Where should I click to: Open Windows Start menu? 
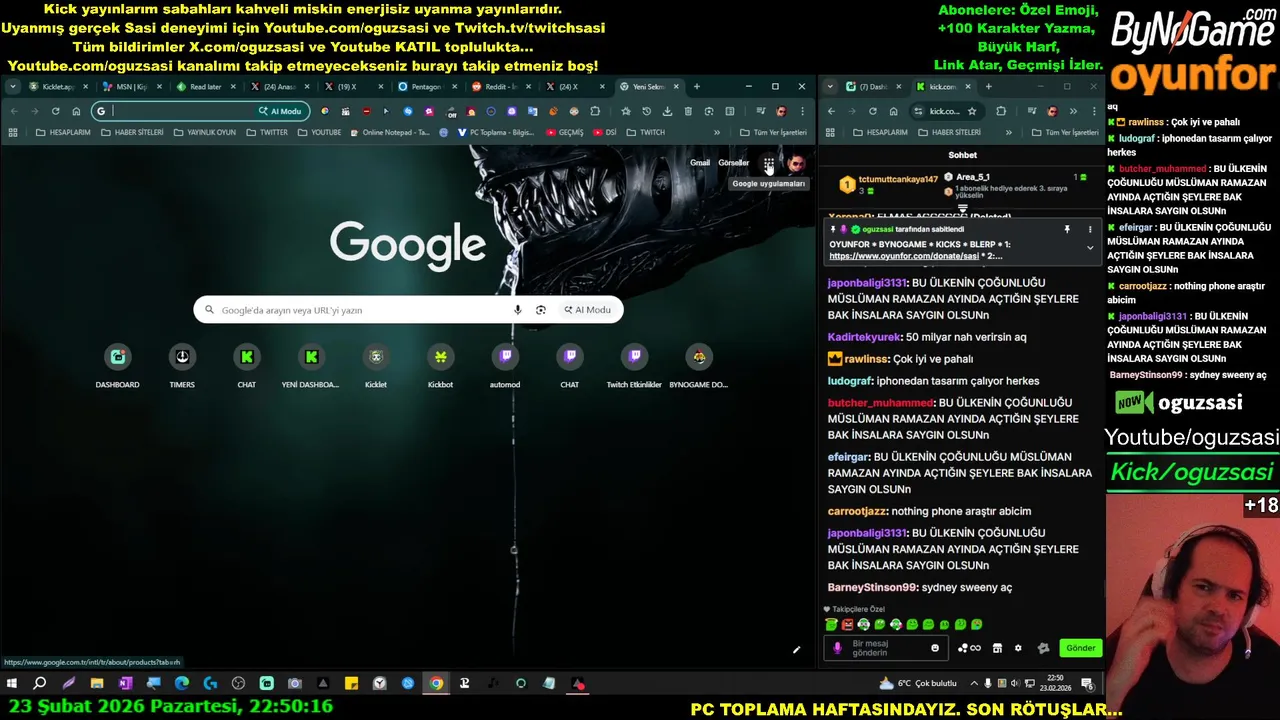12,684
